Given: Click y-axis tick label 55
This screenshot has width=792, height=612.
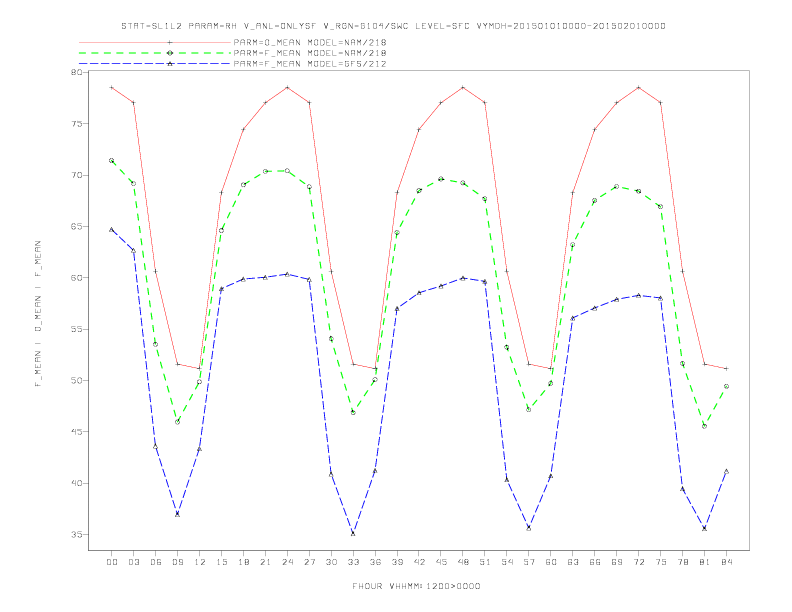Looking at the screenshot, I should coord(77,329).
